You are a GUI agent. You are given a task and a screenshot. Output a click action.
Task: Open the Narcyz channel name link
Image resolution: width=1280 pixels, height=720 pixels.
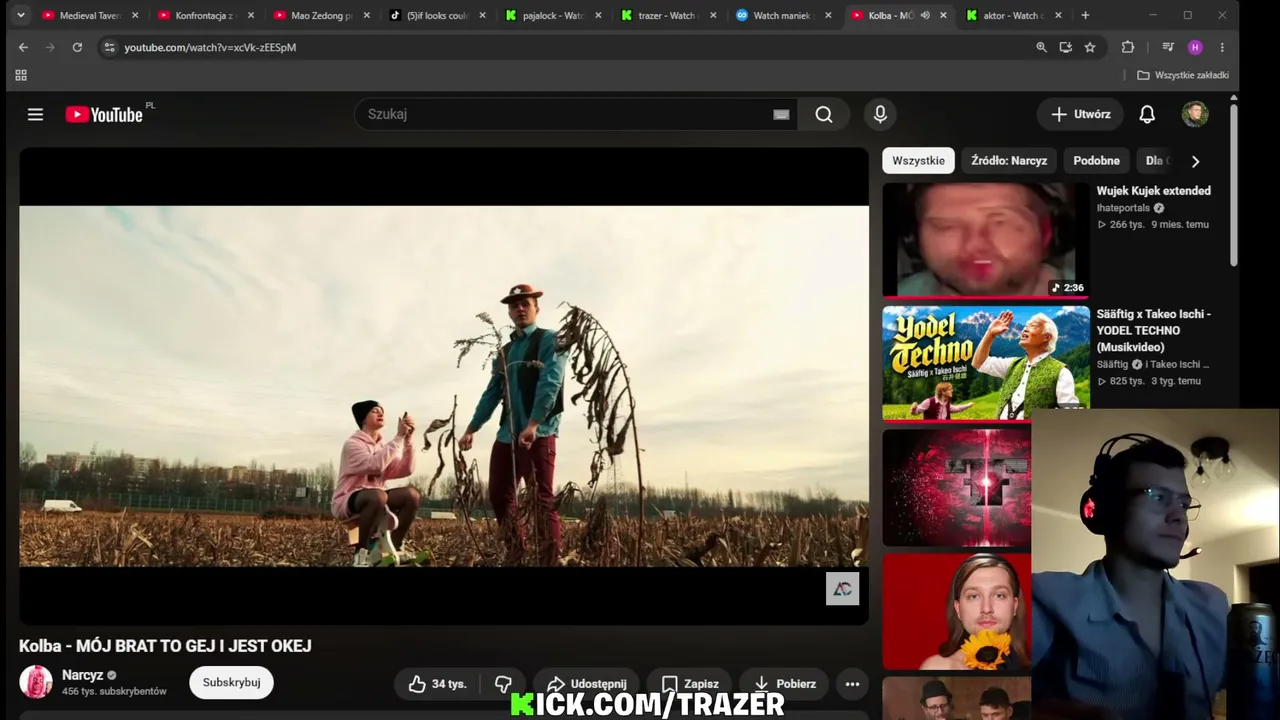point(82,675)
